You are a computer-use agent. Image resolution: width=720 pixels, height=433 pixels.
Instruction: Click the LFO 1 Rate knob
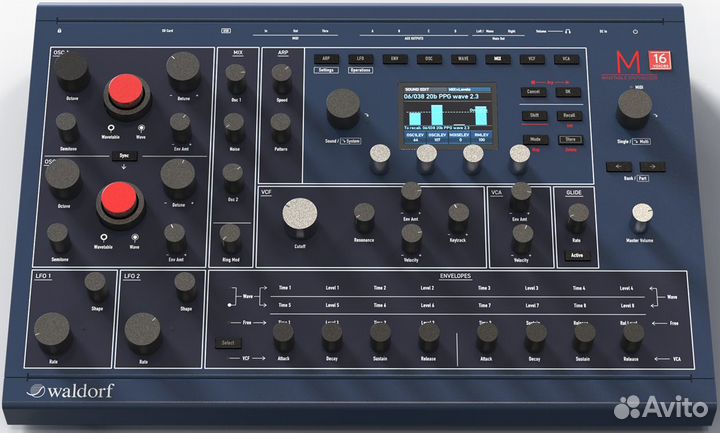52,333
